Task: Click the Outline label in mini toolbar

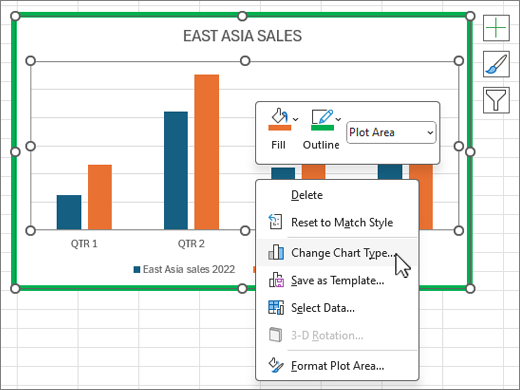Action: click(x=321, y=145)
